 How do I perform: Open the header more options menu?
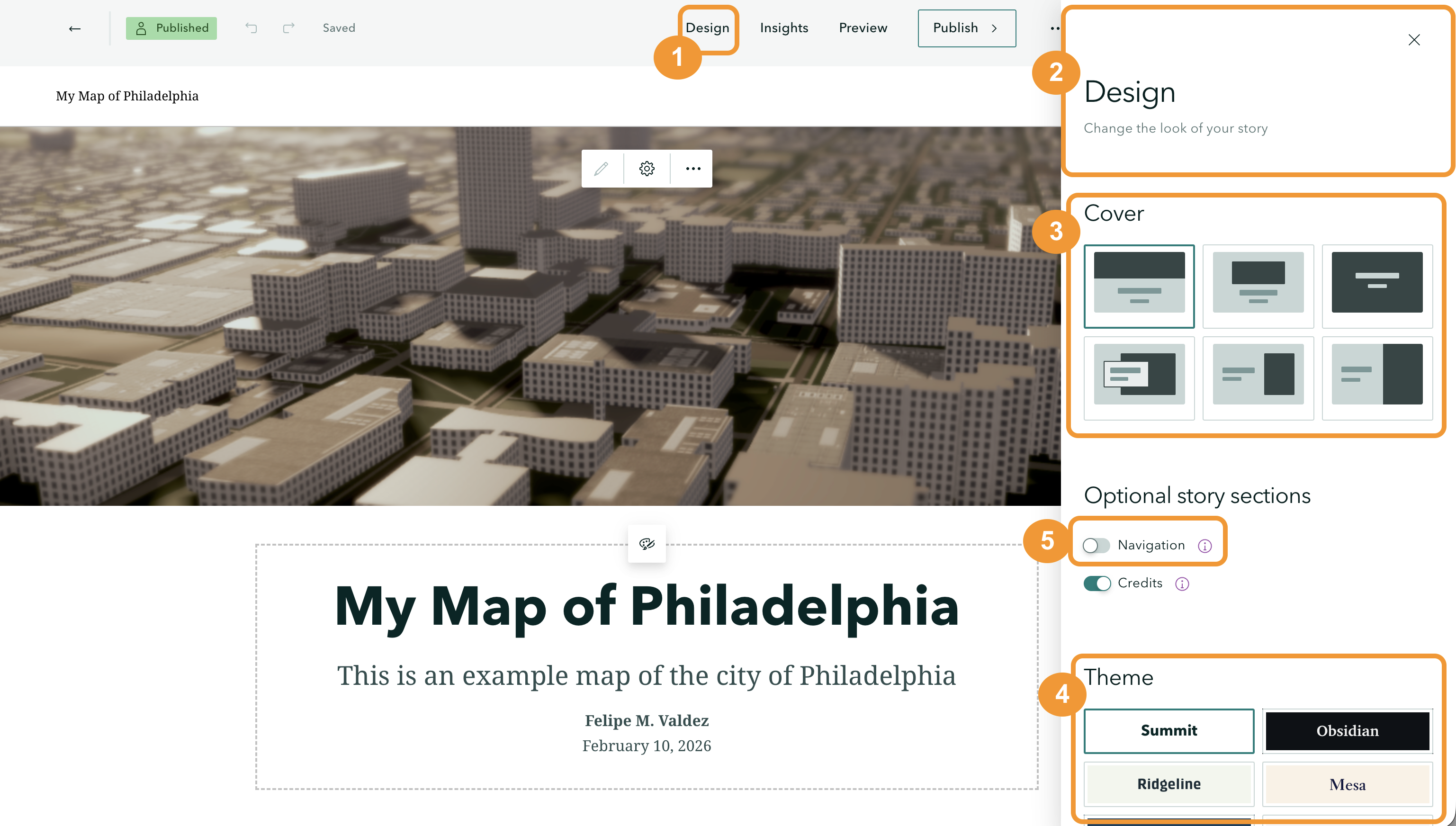coord(1054,28)
